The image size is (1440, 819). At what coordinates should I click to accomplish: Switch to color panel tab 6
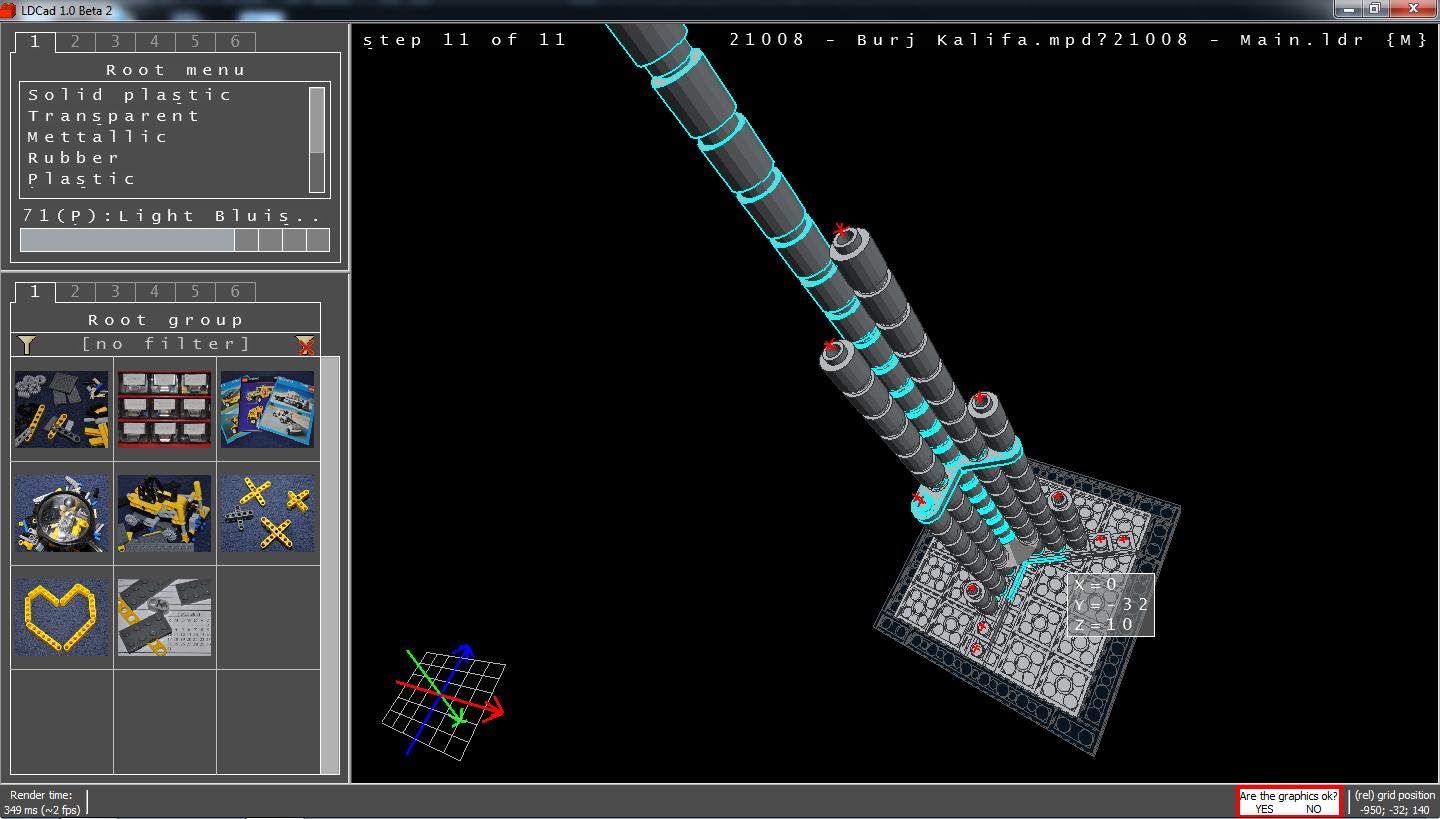235,42
